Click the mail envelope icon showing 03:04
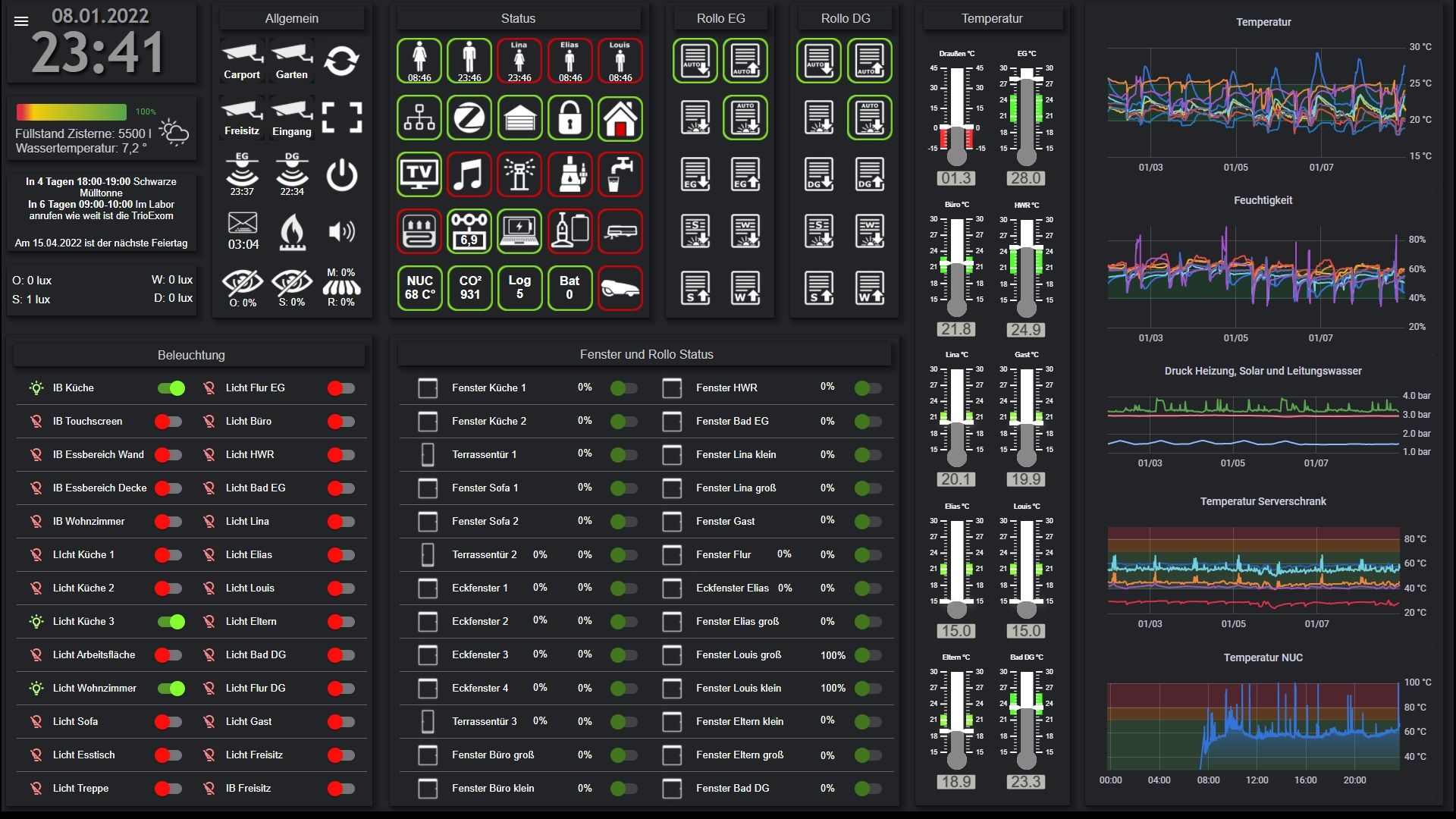The width and height of the screenshot is (1456, 819). tap(243, 231)
